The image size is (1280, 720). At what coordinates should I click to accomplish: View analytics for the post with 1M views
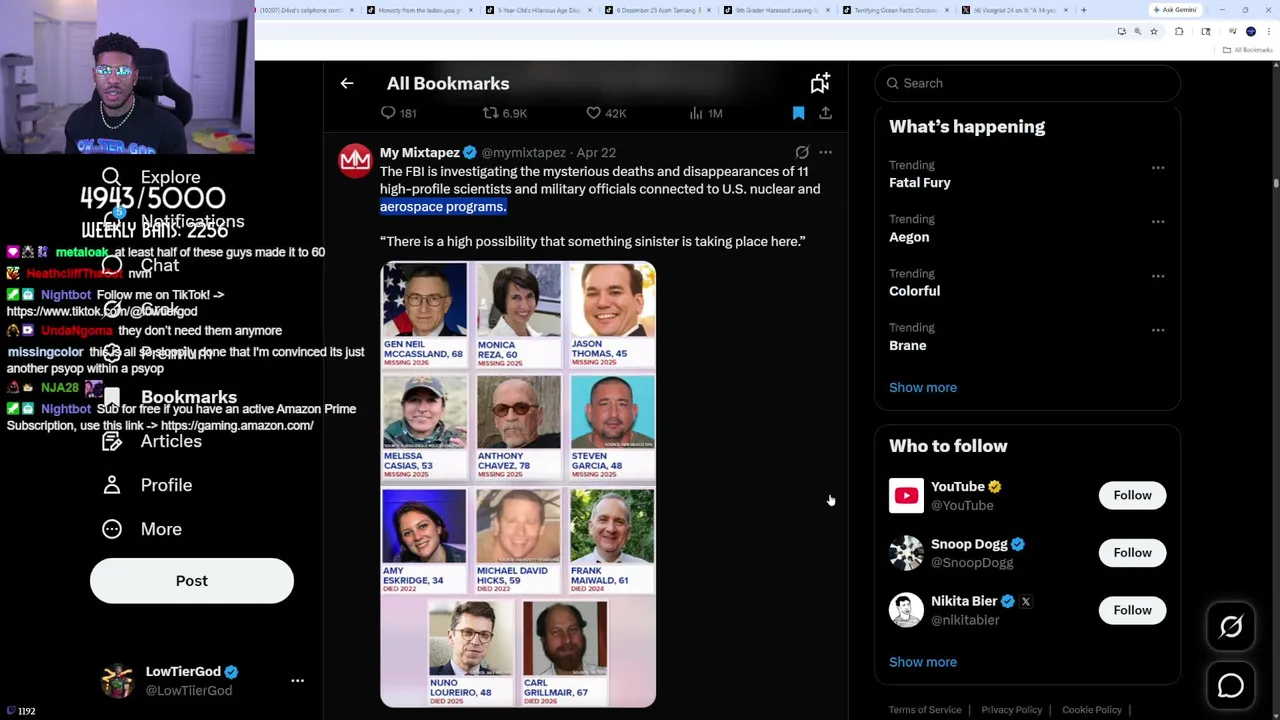tap(706, 113)
